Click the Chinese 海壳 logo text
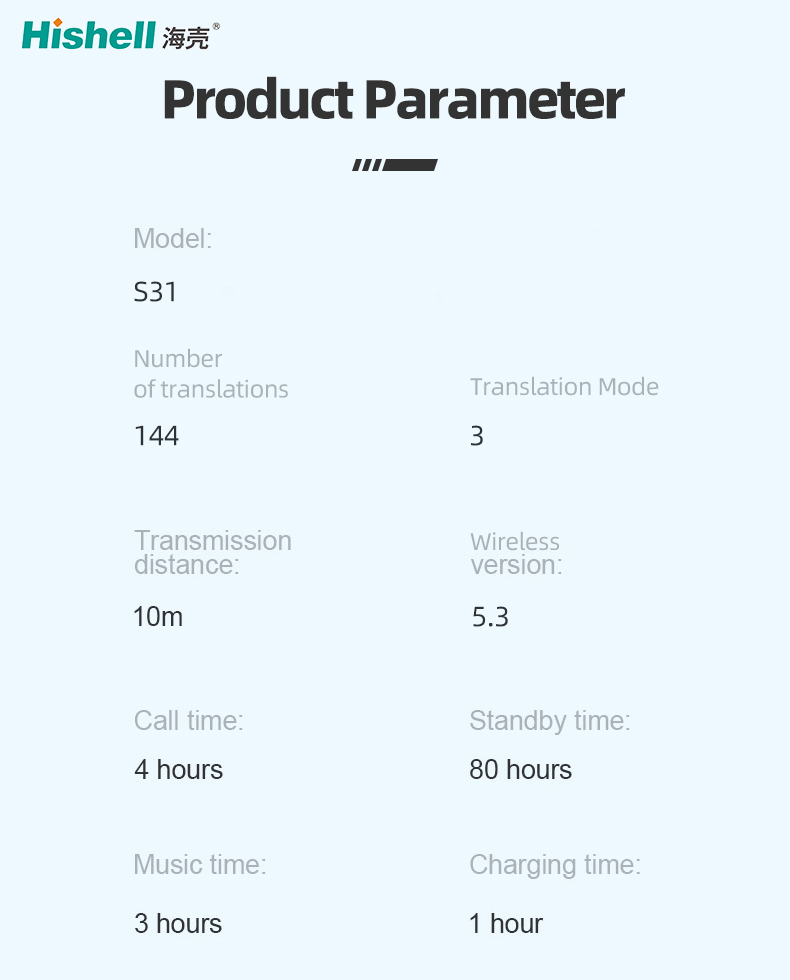790x980 pixels. (x=186, y=38)
